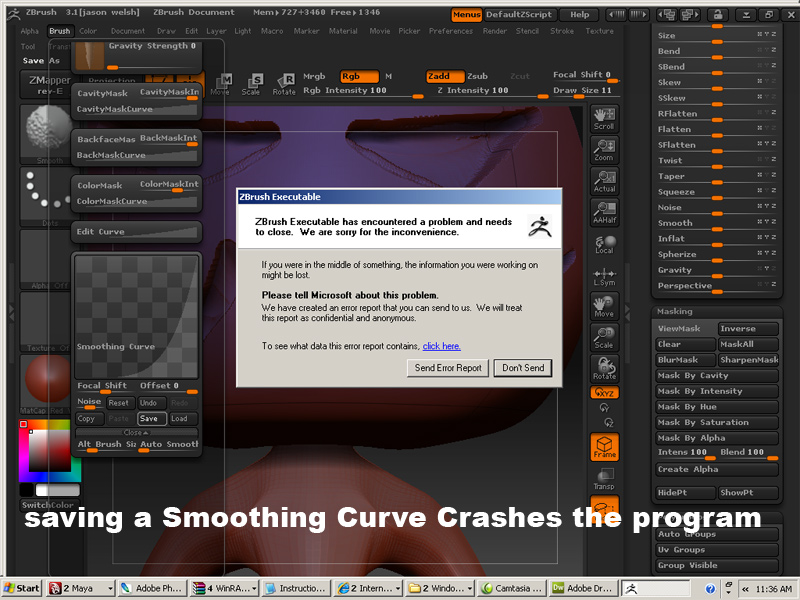Toggle the M material mode
Screen dimensions: 800x600
(388, 76)
